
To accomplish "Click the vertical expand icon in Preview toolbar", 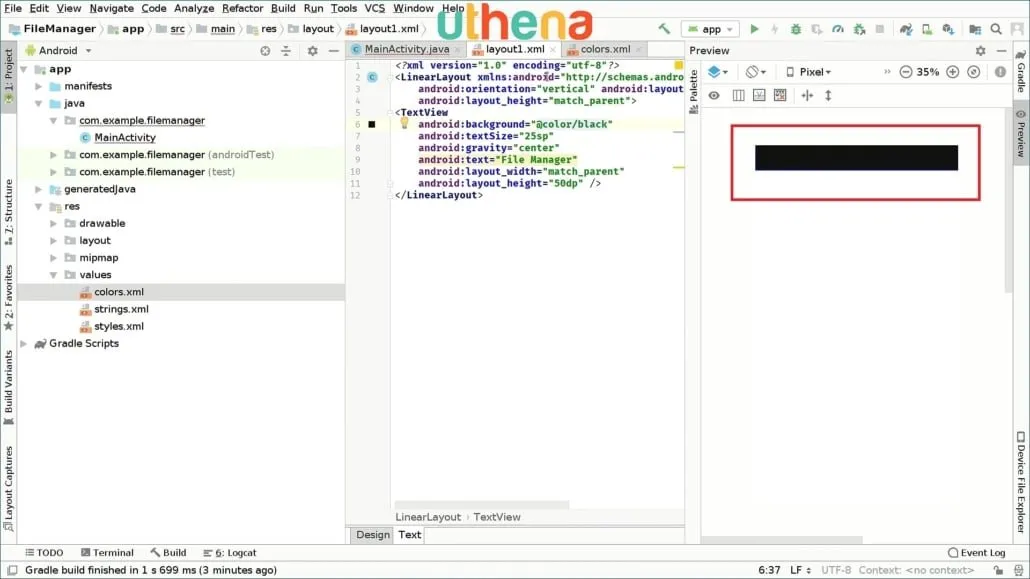I will tap(828, 95).
